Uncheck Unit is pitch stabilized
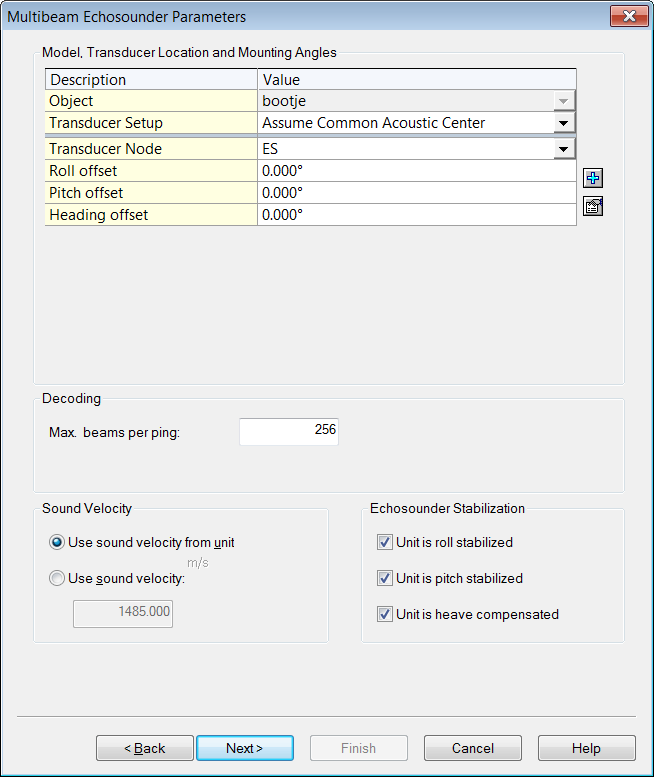Image resolution: width=654 pixels, height=777 pixels. [x=385, y=579]
